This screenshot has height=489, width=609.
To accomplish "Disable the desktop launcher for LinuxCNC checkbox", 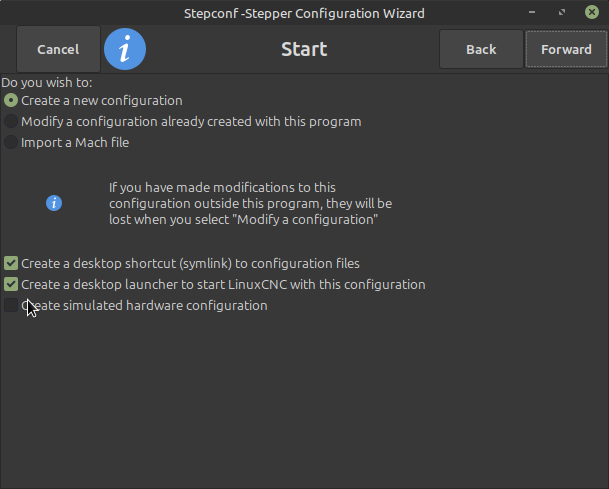I will pyautogui.click(x=11, y=284).
